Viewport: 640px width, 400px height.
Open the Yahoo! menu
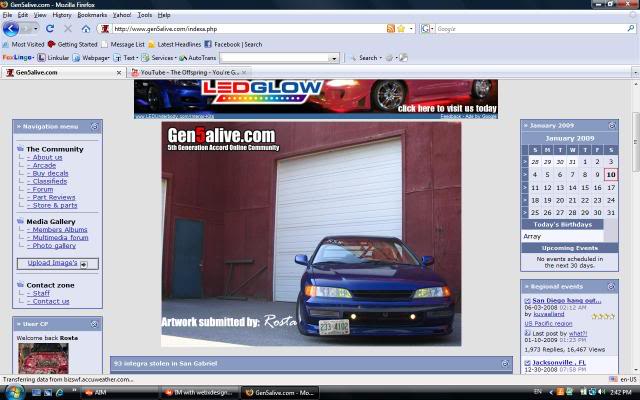[122, 15]
